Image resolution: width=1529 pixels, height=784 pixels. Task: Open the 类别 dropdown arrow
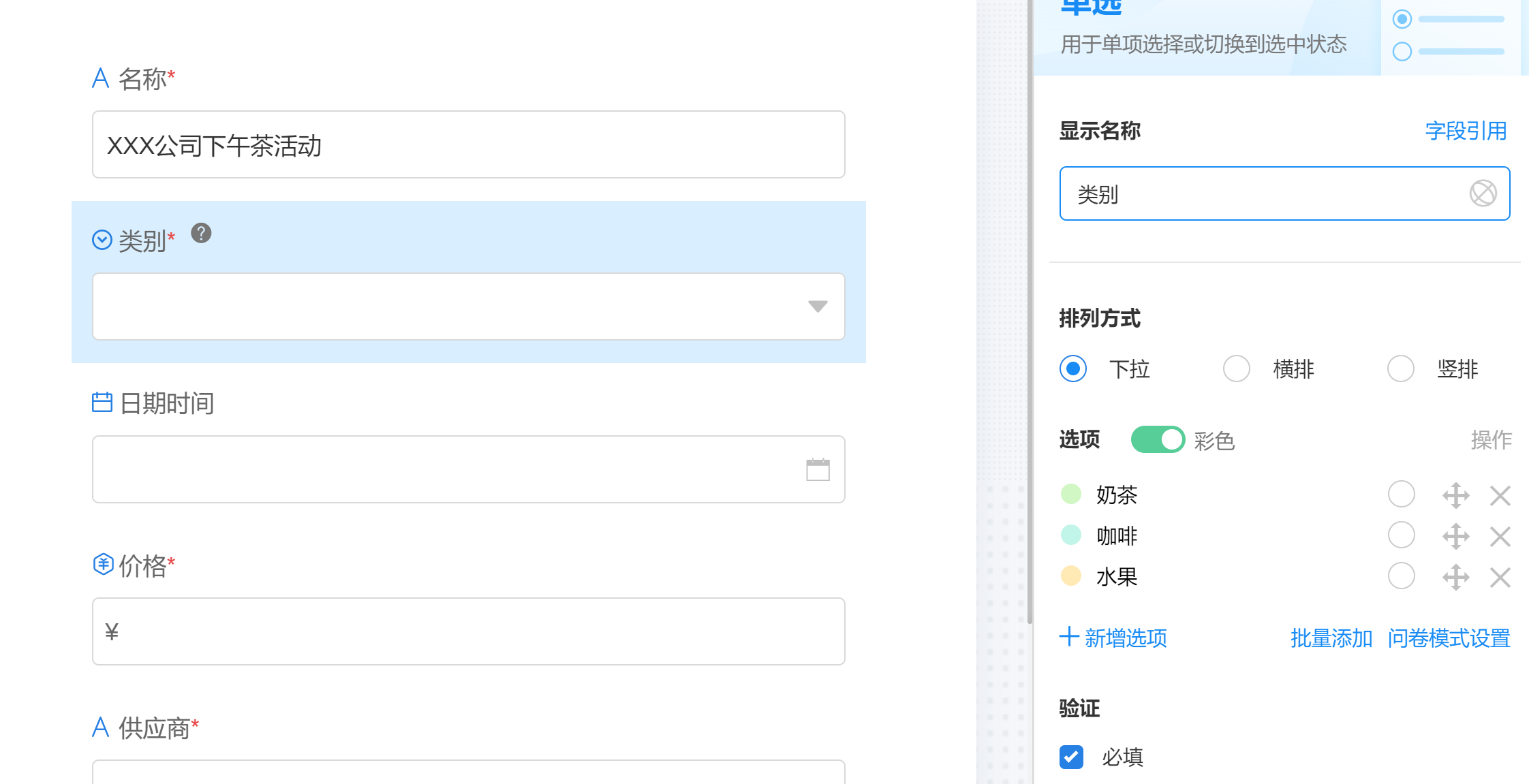click(x=818, y=307)
